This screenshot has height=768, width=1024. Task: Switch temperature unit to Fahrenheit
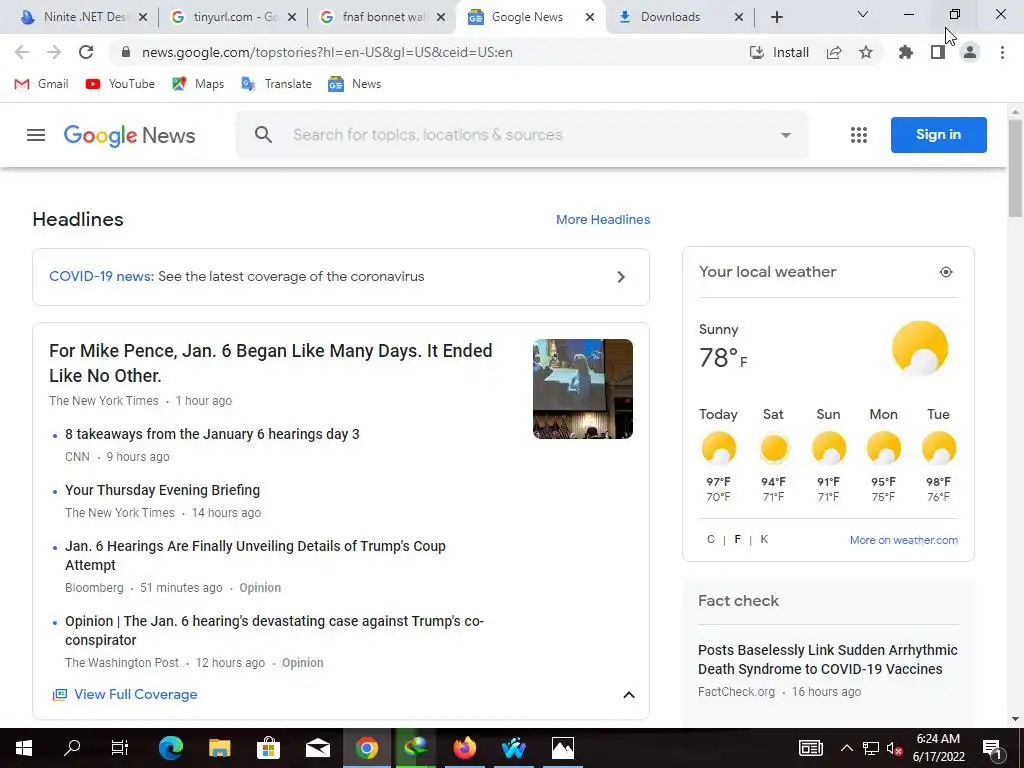point(737,539)
